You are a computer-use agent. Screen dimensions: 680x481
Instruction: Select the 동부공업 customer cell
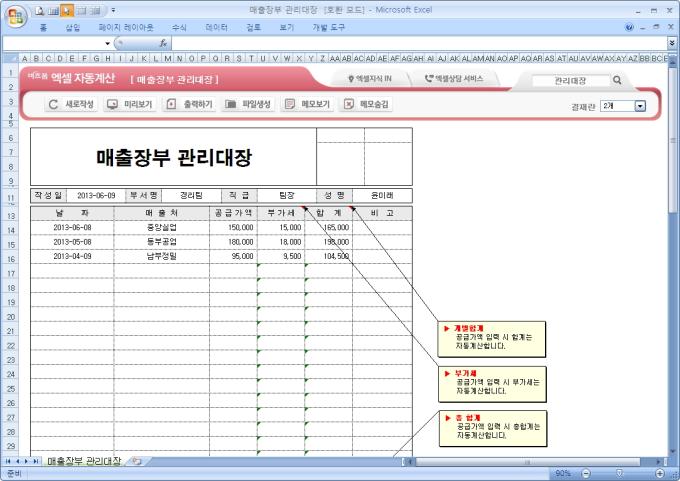[x=161, y=242]
